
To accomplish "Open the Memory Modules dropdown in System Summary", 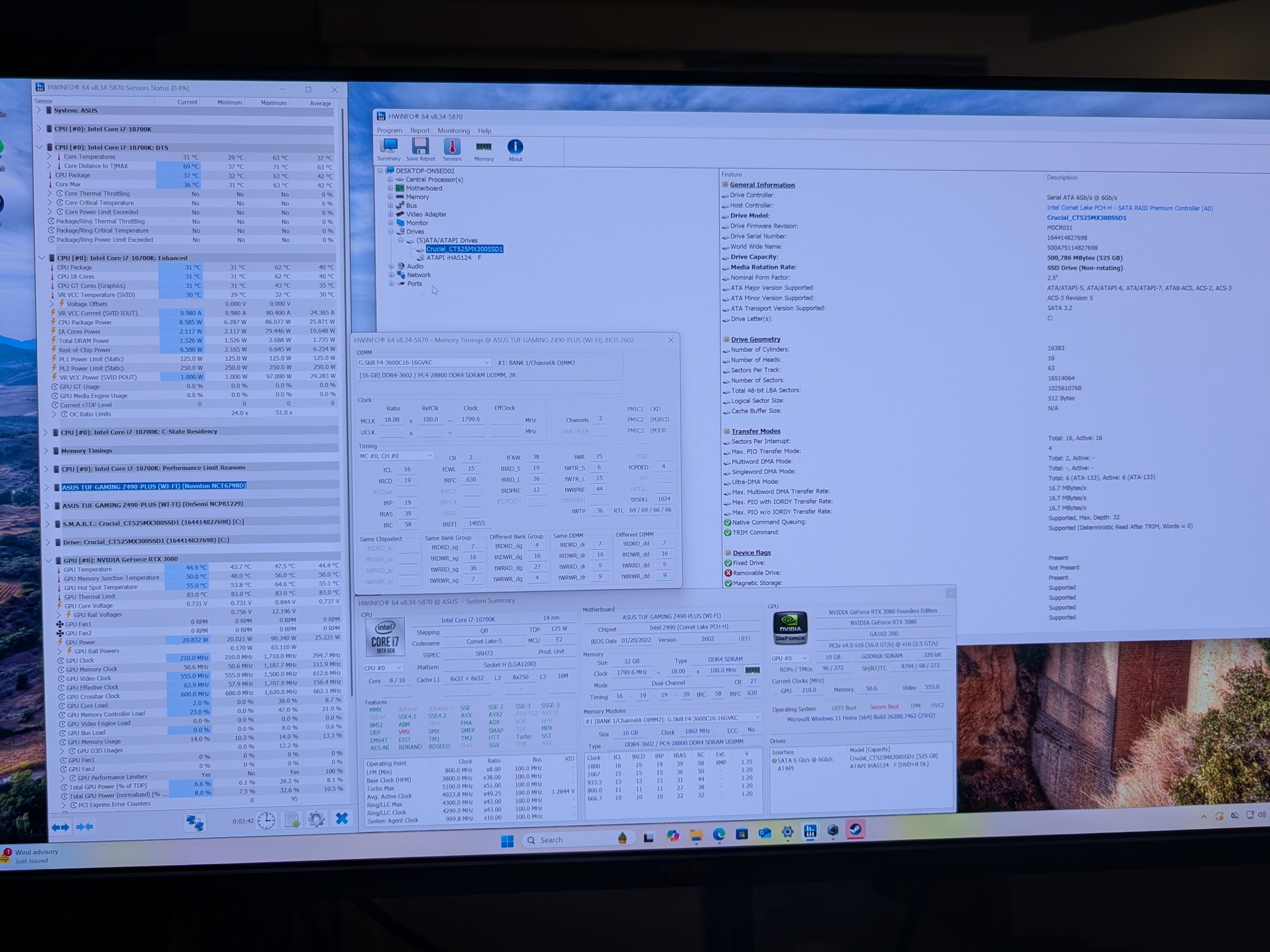I will [672, 718].
